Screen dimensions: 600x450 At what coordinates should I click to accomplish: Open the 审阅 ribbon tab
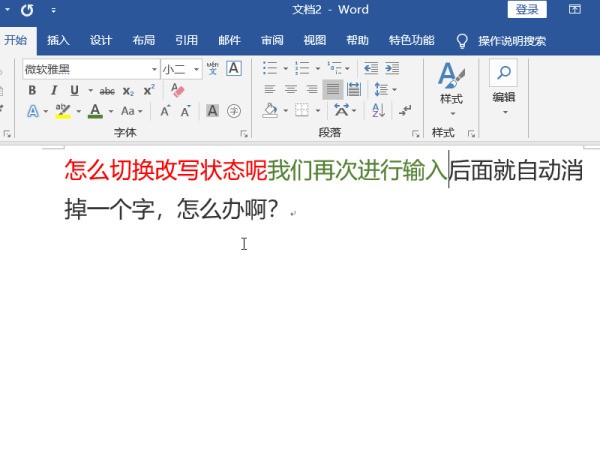pos(272,41)
